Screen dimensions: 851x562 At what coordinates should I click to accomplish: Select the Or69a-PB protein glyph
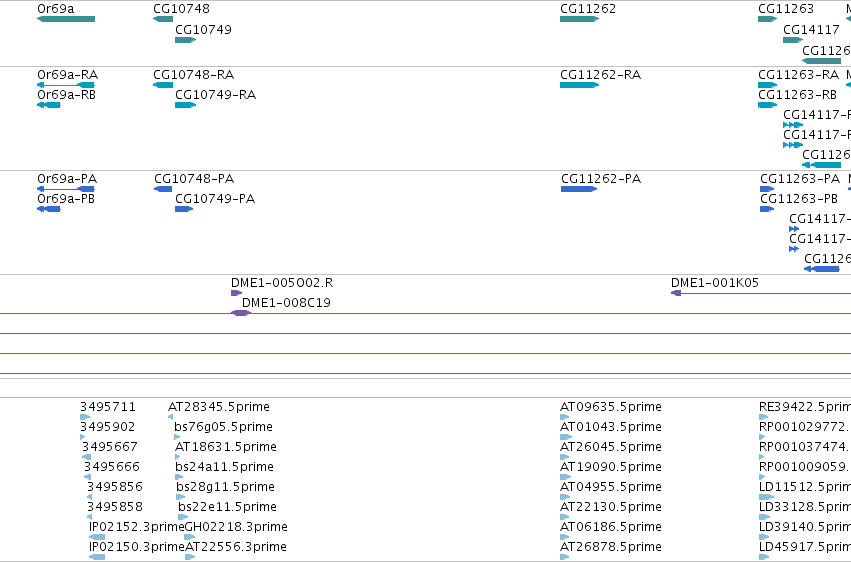coord(49,209)
